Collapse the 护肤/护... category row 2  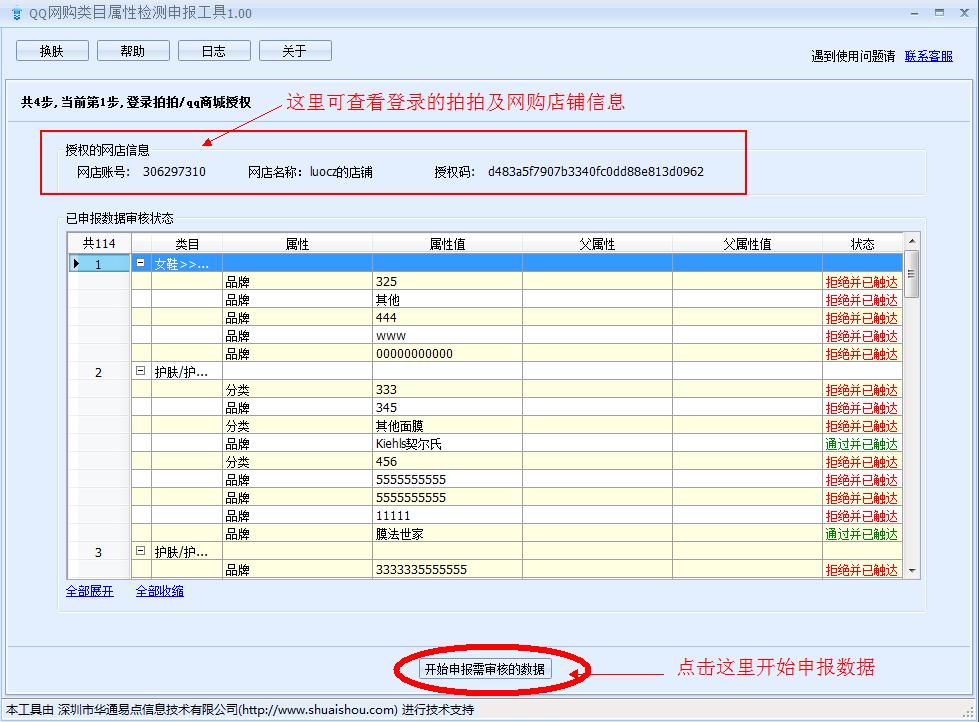pos(141,371)
